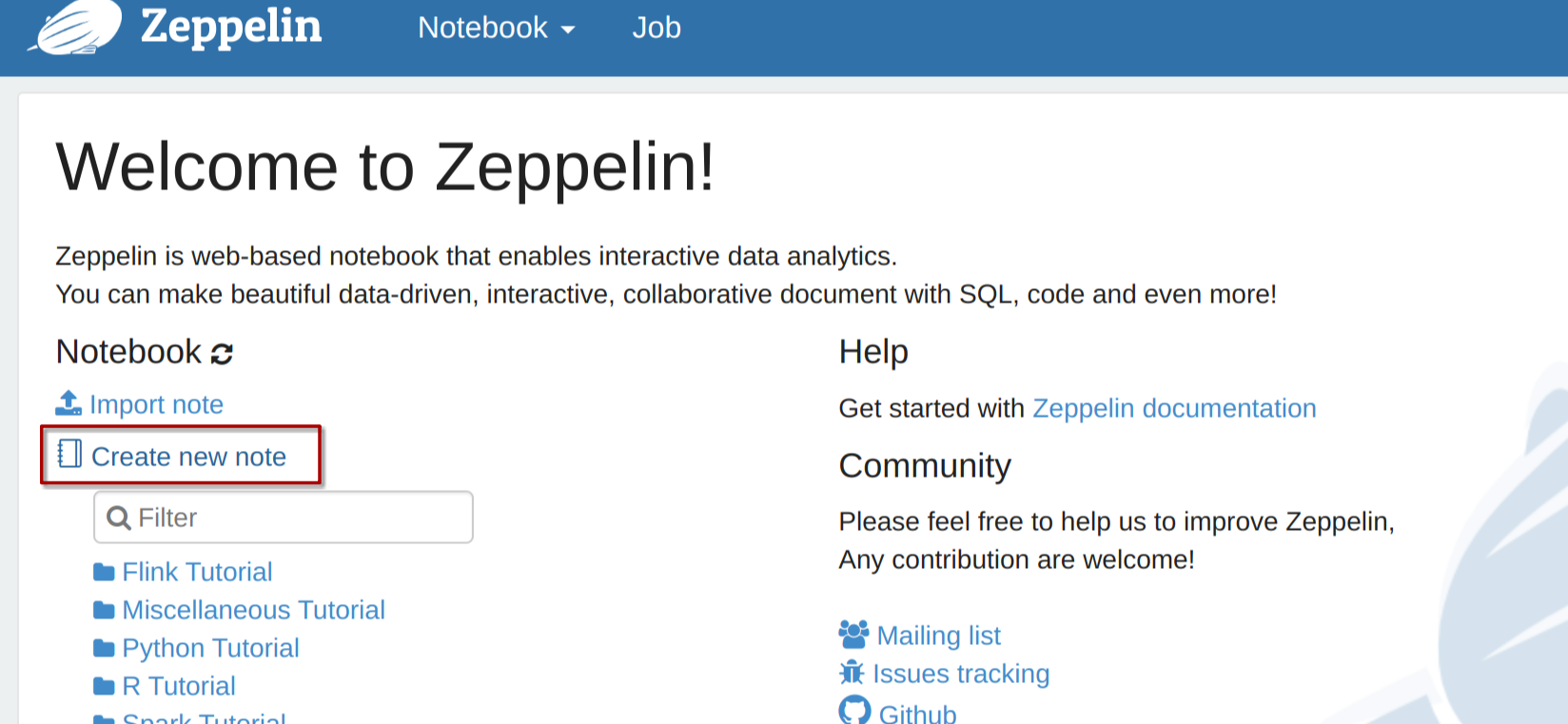The width and height of the screenshot is (1568, 724).
Task: Click the R Tutorial folder icon
Action: click(104, 686)
